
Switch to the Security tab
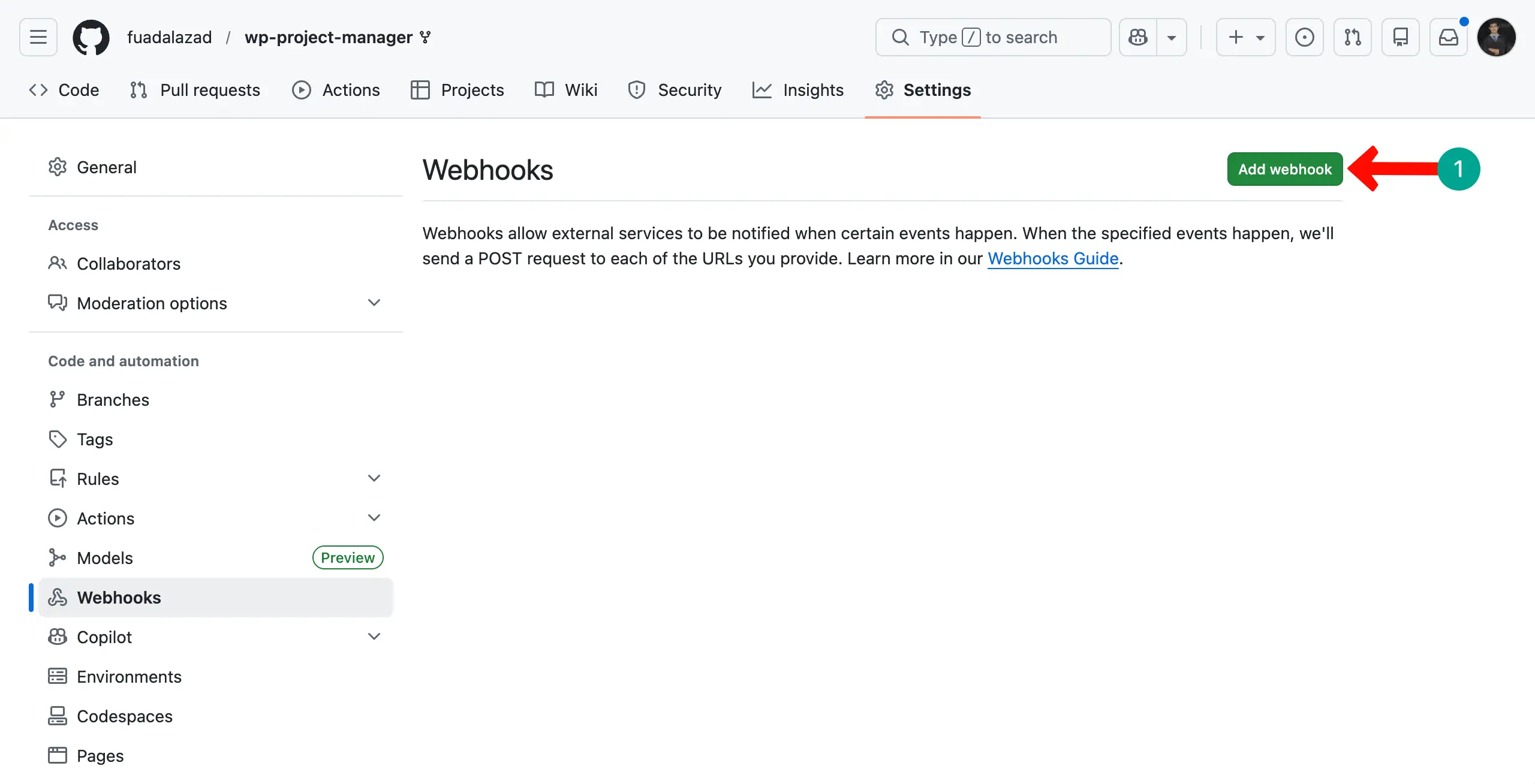690,89
